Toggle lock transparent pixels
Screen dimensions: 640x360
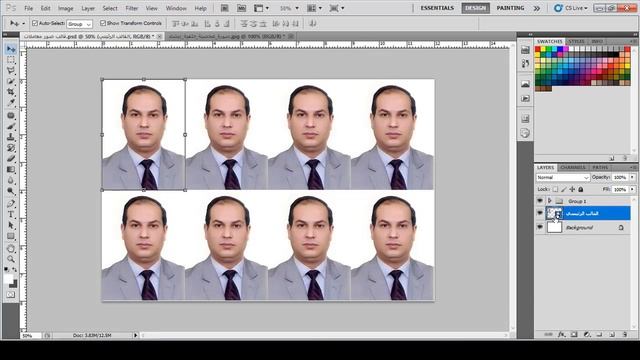coord(555,189)
